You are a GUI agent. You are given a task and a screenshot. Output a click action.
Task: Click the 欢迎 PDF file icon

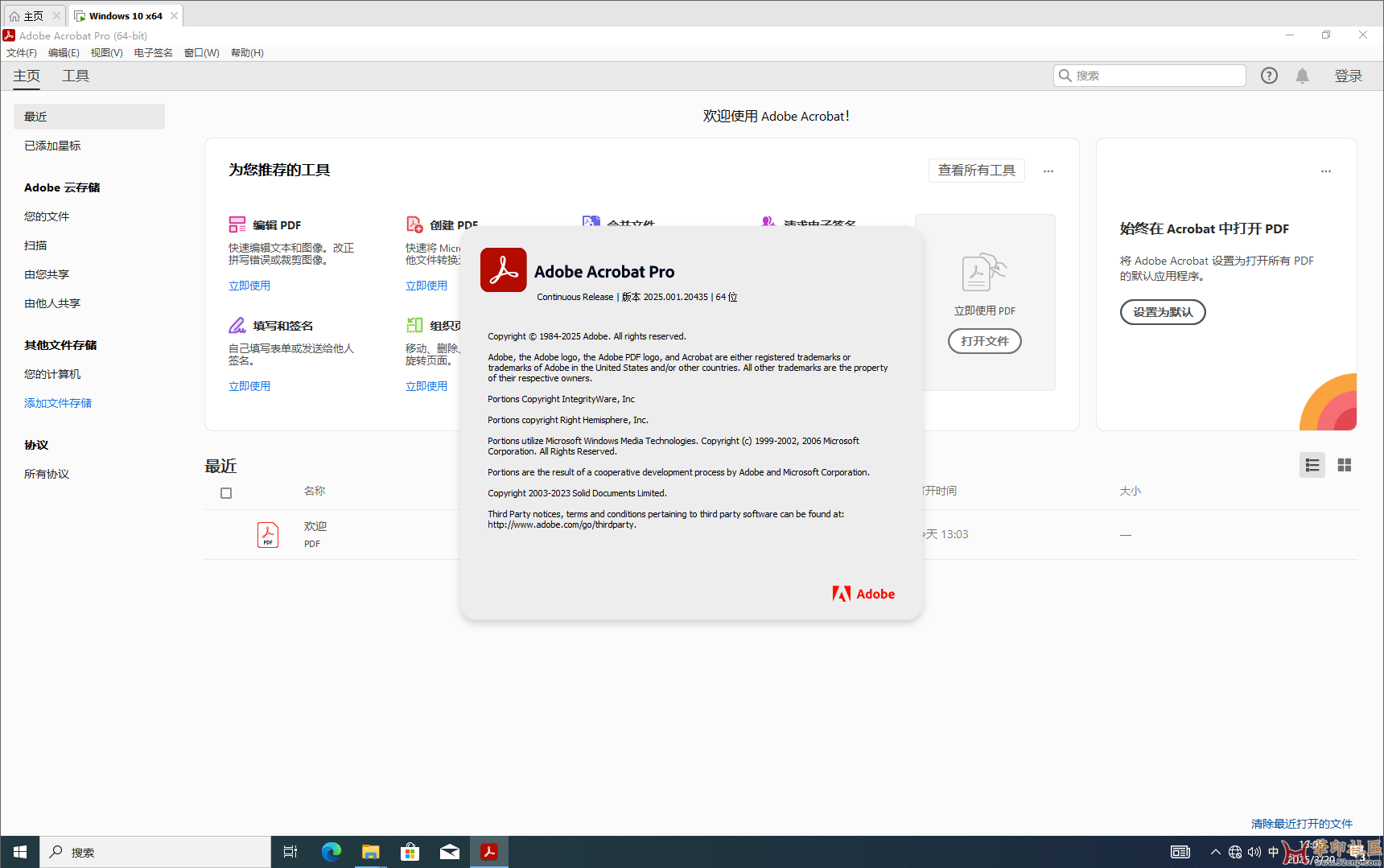pyautogui.click(x=268, y=535)
